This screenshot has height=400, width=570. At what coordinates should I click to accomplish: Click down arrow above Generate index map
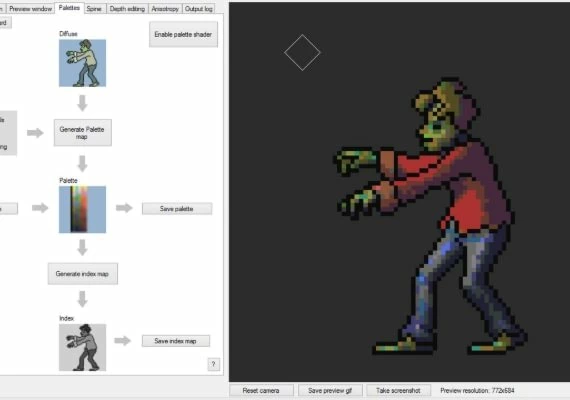click(x=83, y=247)
